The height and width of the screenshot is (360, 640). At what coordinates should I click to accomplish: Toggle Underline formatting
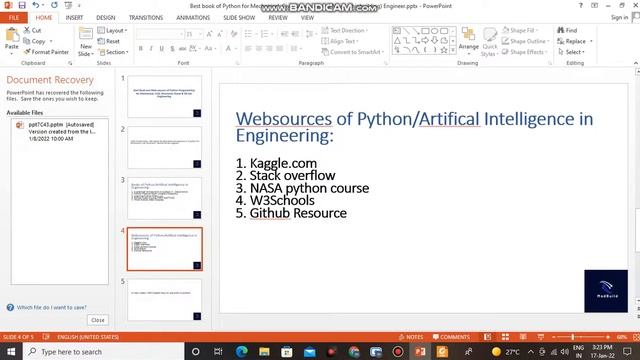(162, 49)
